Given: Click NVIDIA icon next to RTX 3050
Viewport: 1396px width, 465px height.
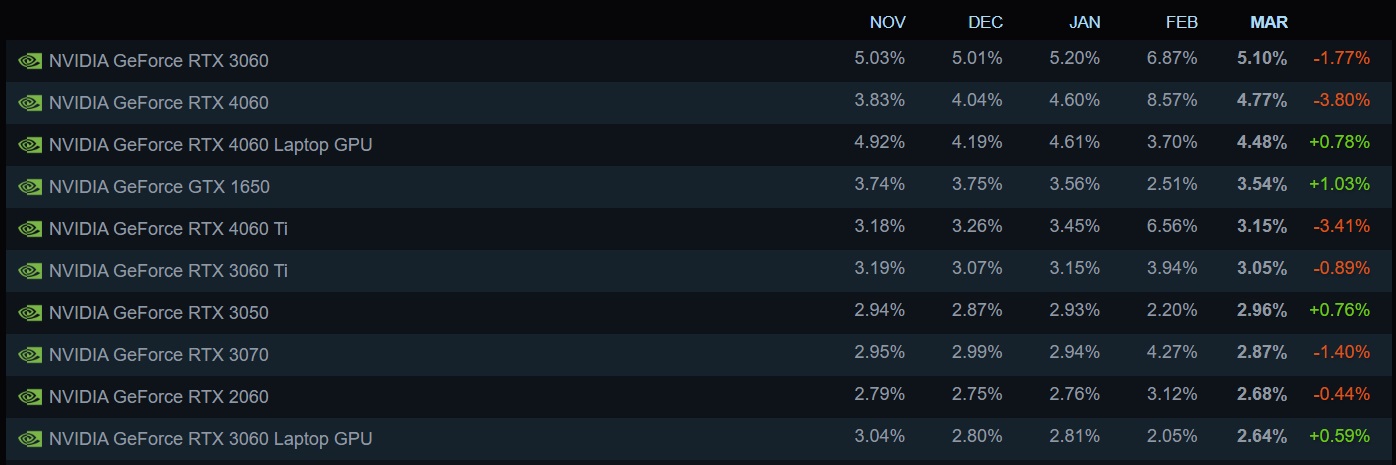Looking at the screenshot, I should [30, 313].
